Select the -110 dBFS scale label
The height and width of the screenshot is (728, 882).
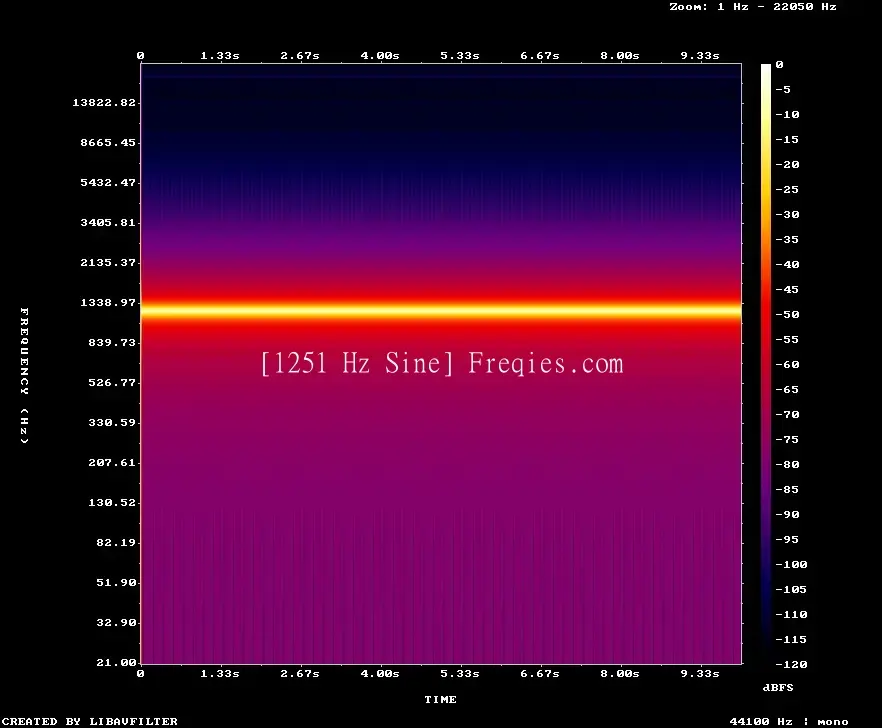[791, 614]
